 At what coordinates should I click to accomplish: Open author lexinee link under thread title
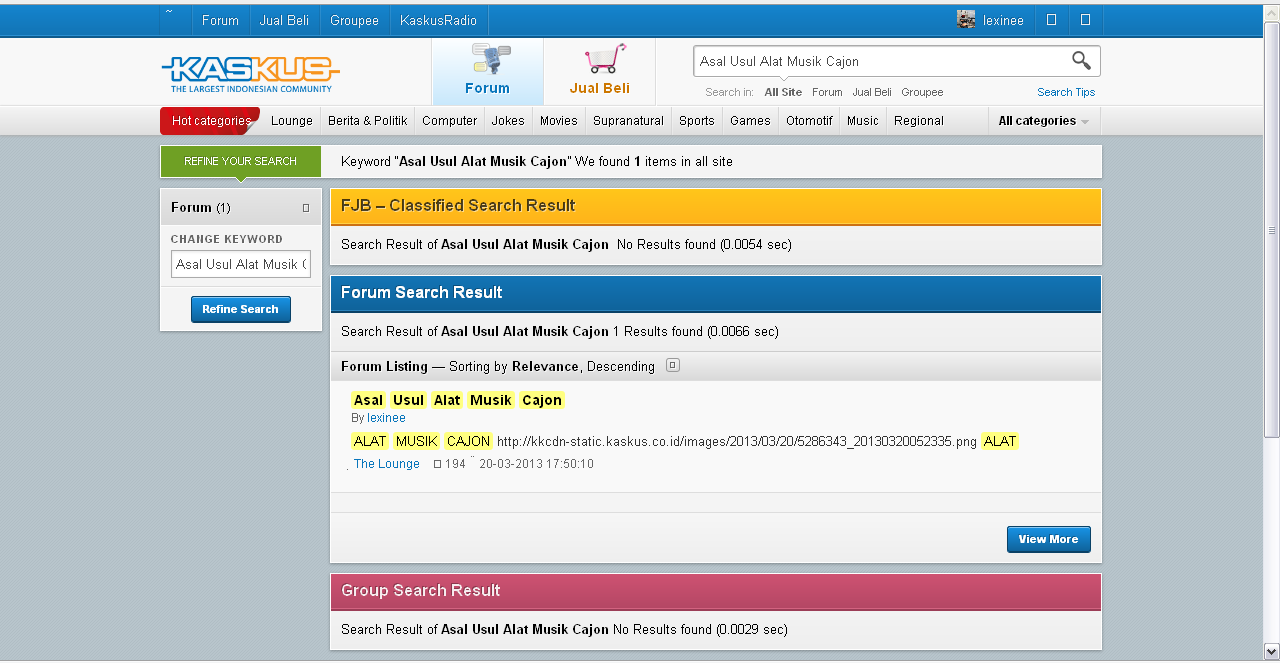(x=386, y=418)
